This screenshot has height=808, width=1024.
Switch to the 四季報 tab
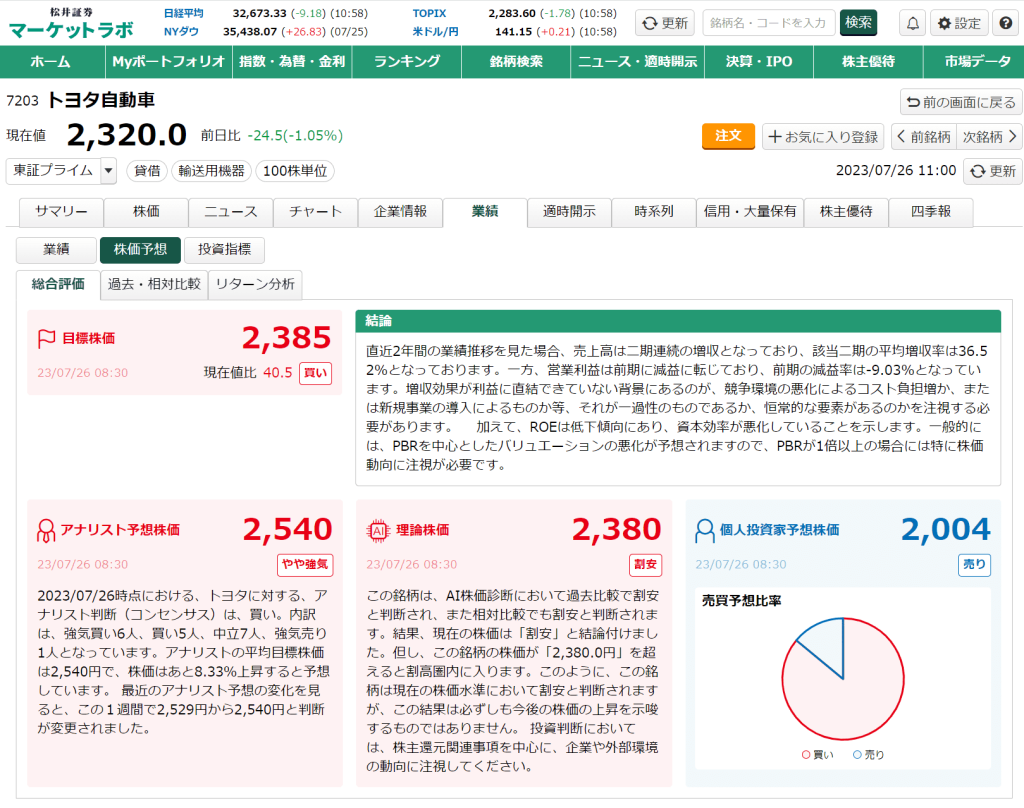click(x=931, y=212)
